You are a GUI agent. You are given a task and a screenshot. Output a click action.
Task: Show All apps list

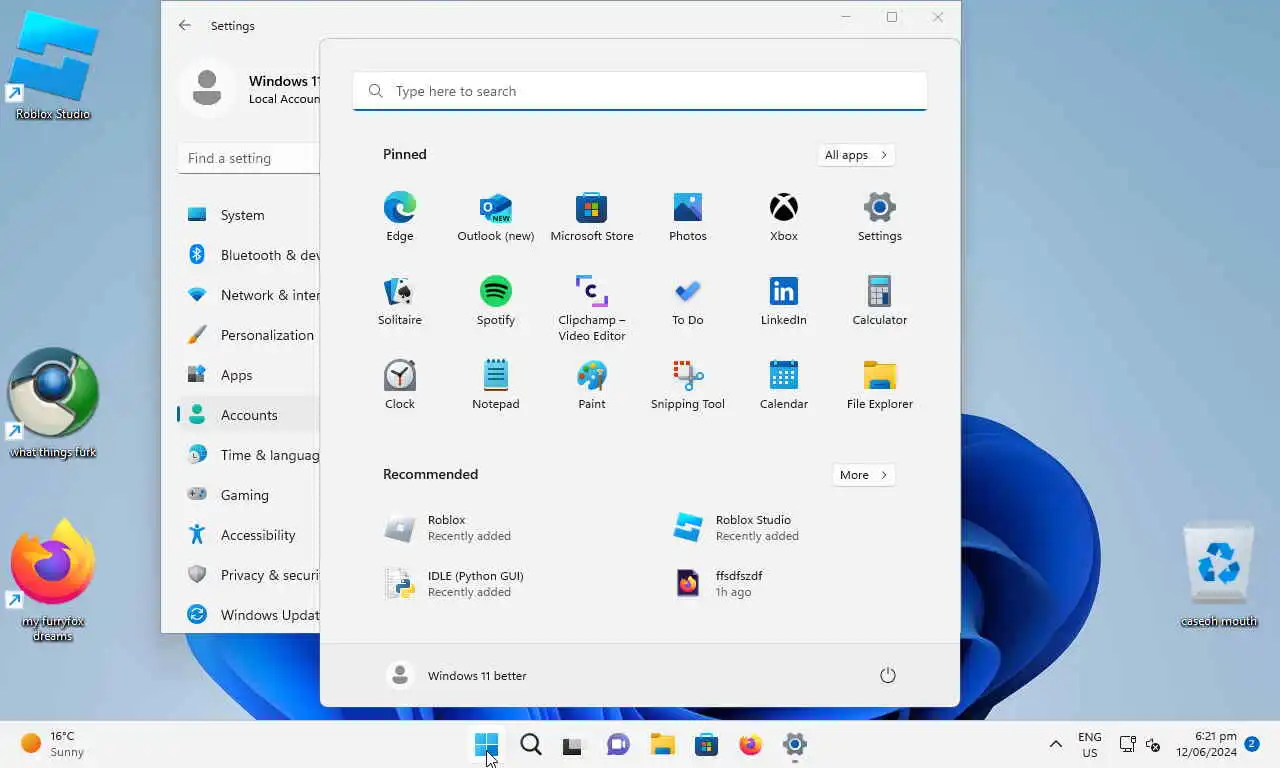point(856,155)
